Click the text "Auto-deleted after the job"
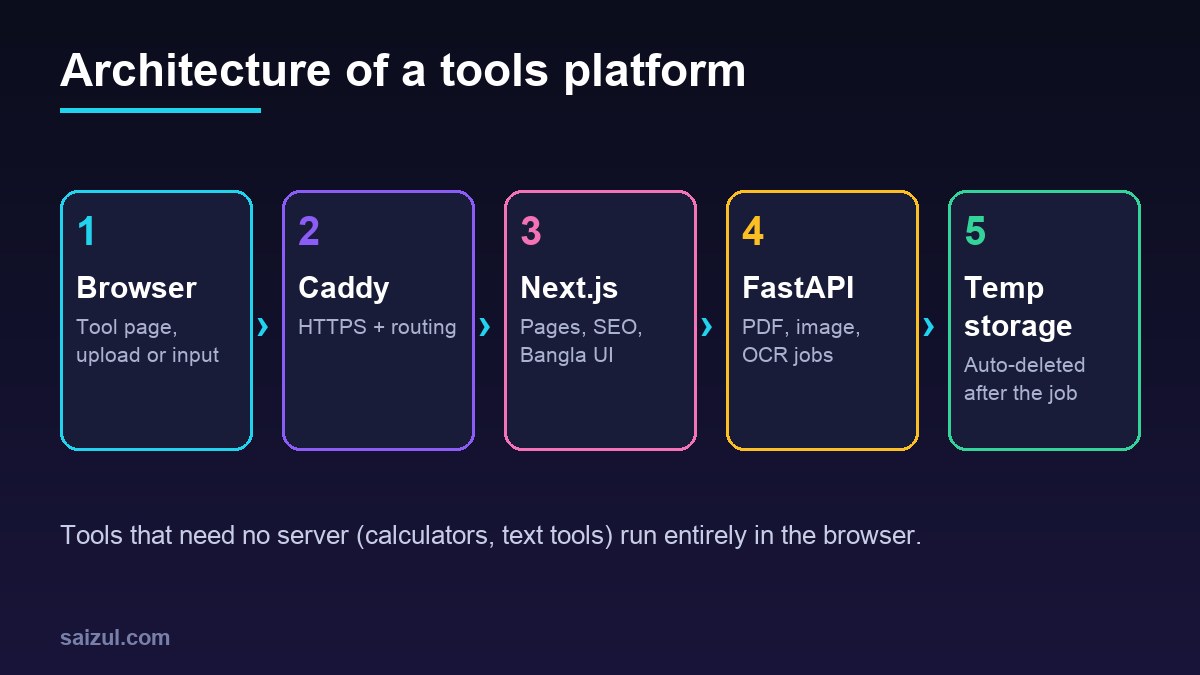The width and height of the screenshot is (1200, 675). click(1024, 379)
